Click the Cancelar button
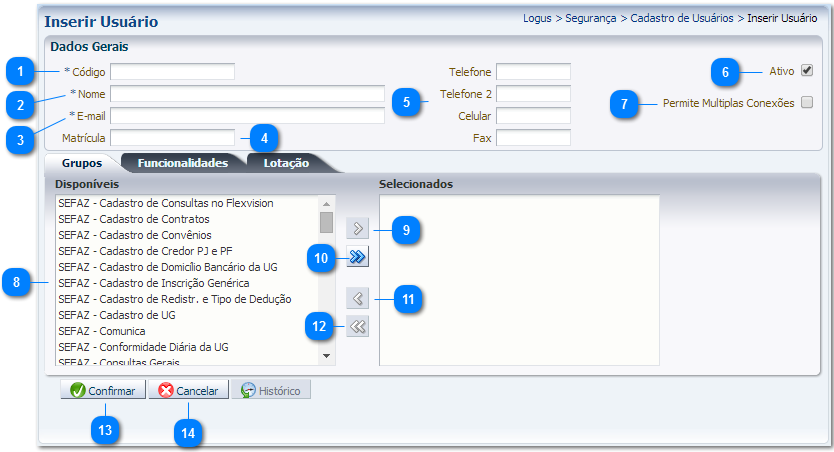This screenshot has height=452, width=834. coord(189,390)
